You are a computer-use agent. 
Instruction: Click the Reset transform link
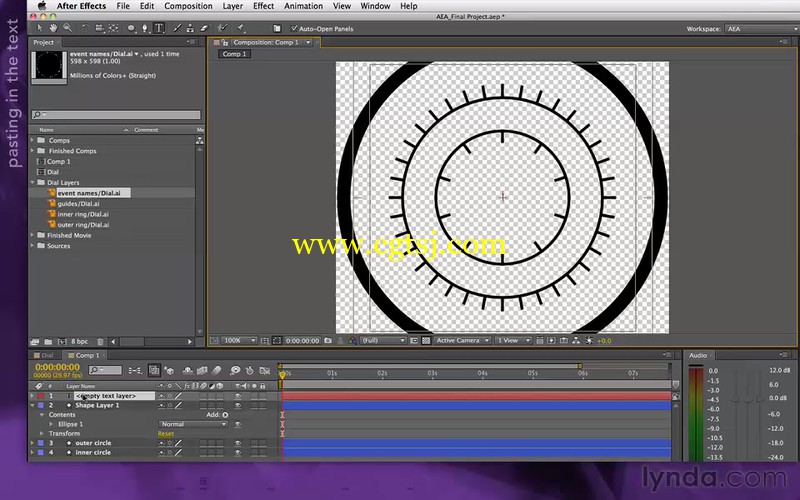point(166,434)
